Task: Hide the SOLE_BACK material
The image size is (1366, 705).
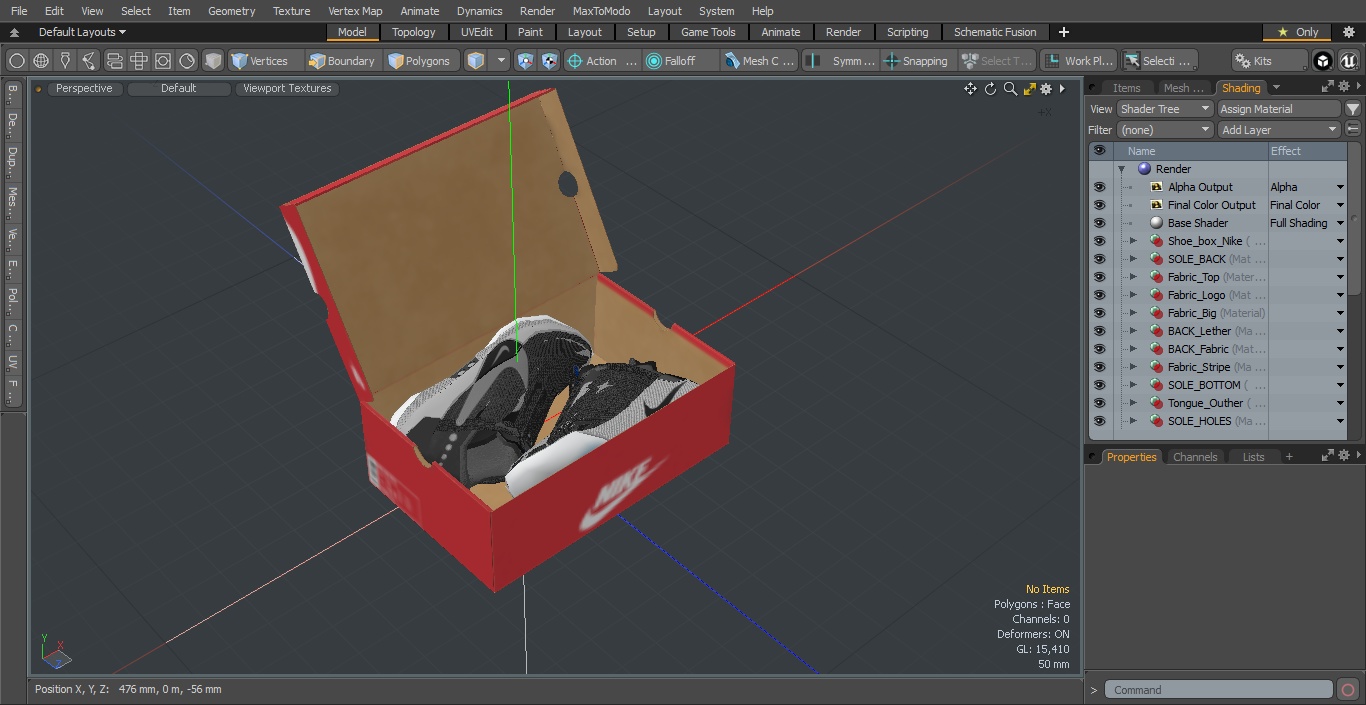Action: pos(1099,259)
